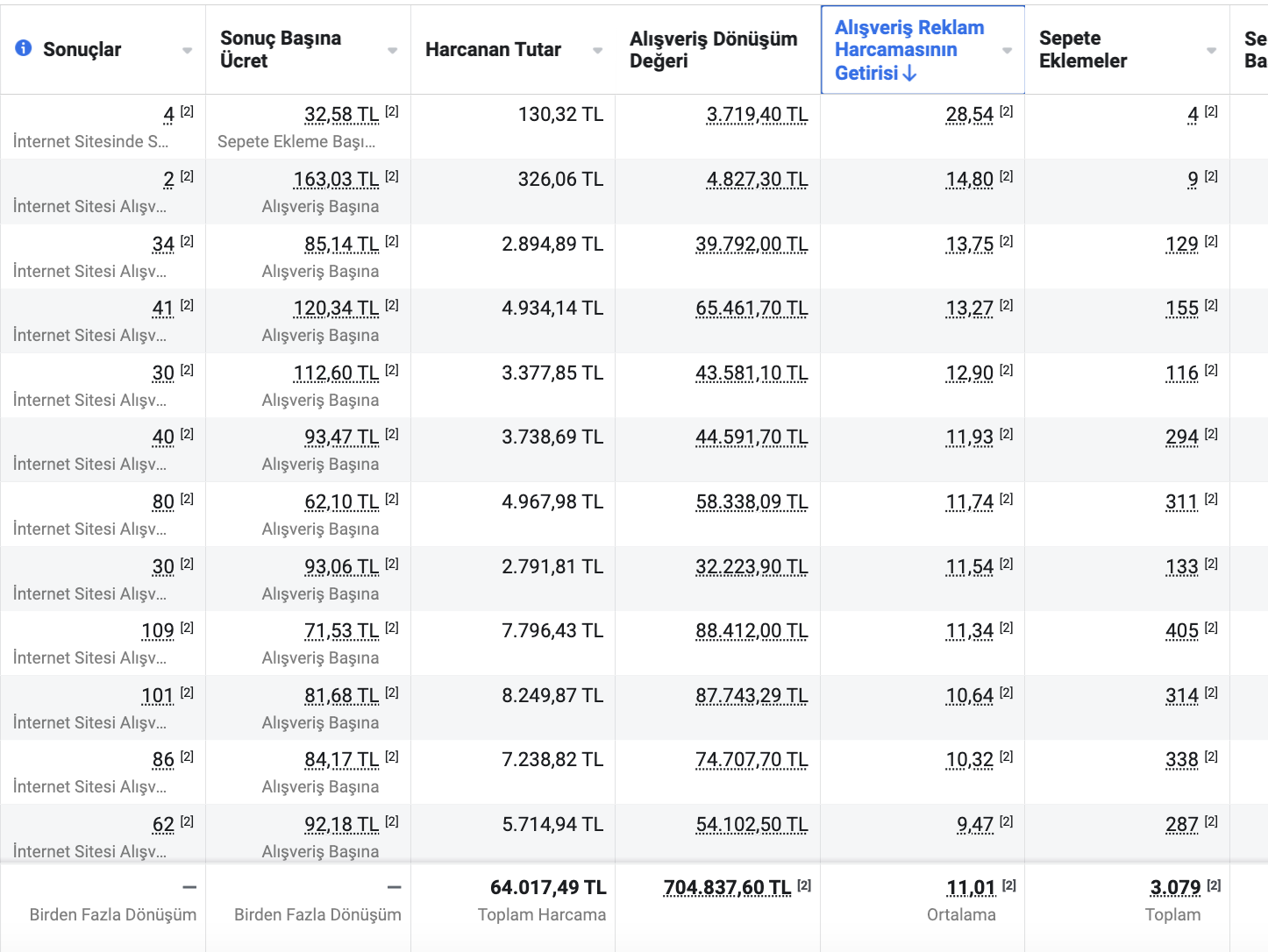Open the Sonuçlar column dropdown arrow
Image resolution: width=1268 pixels, height=952 pixels.
click(187, 51)
